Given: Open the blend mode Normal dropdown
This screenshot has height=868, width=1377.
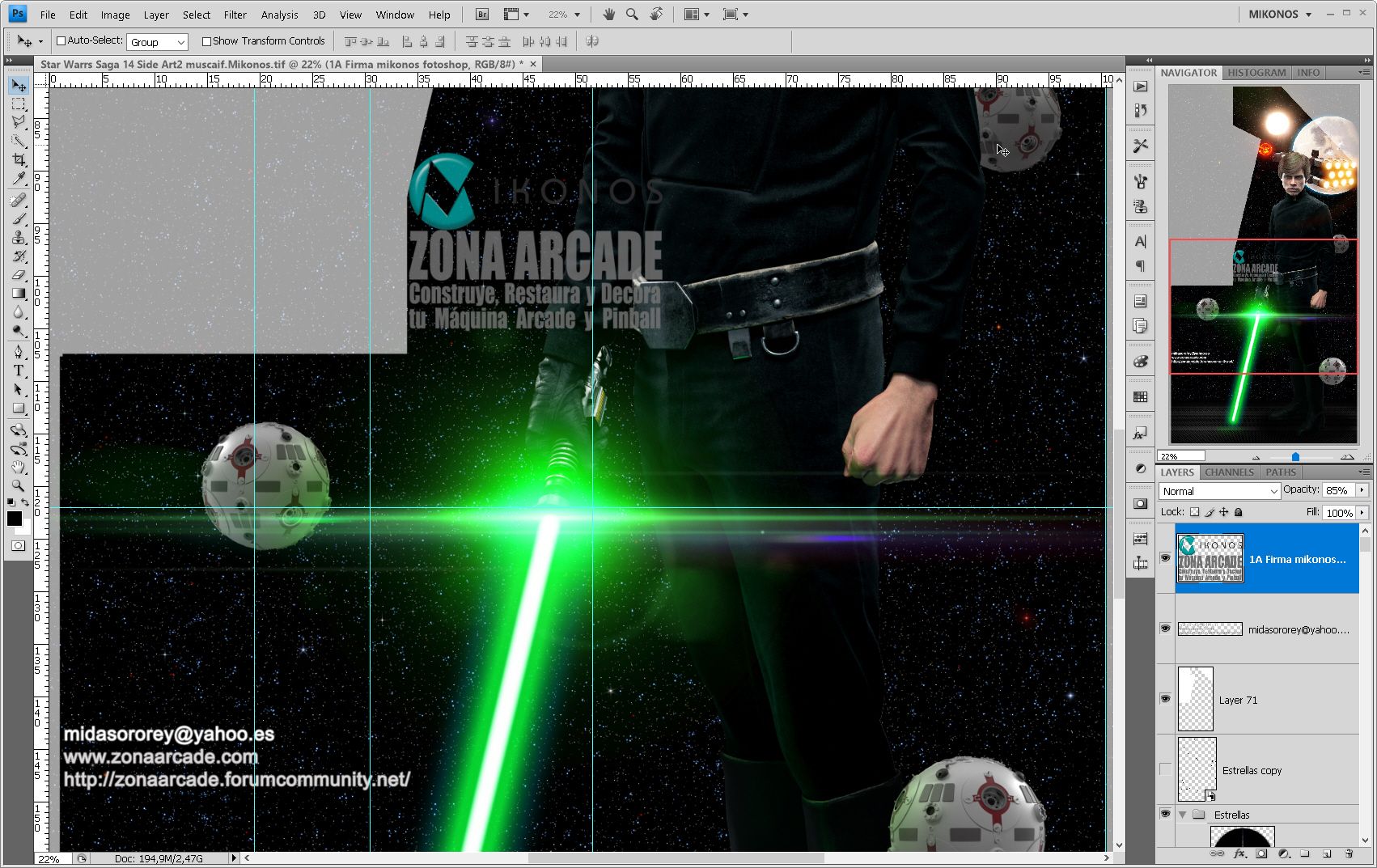Looking at the screenshot, I should (x=1219, y=491).
